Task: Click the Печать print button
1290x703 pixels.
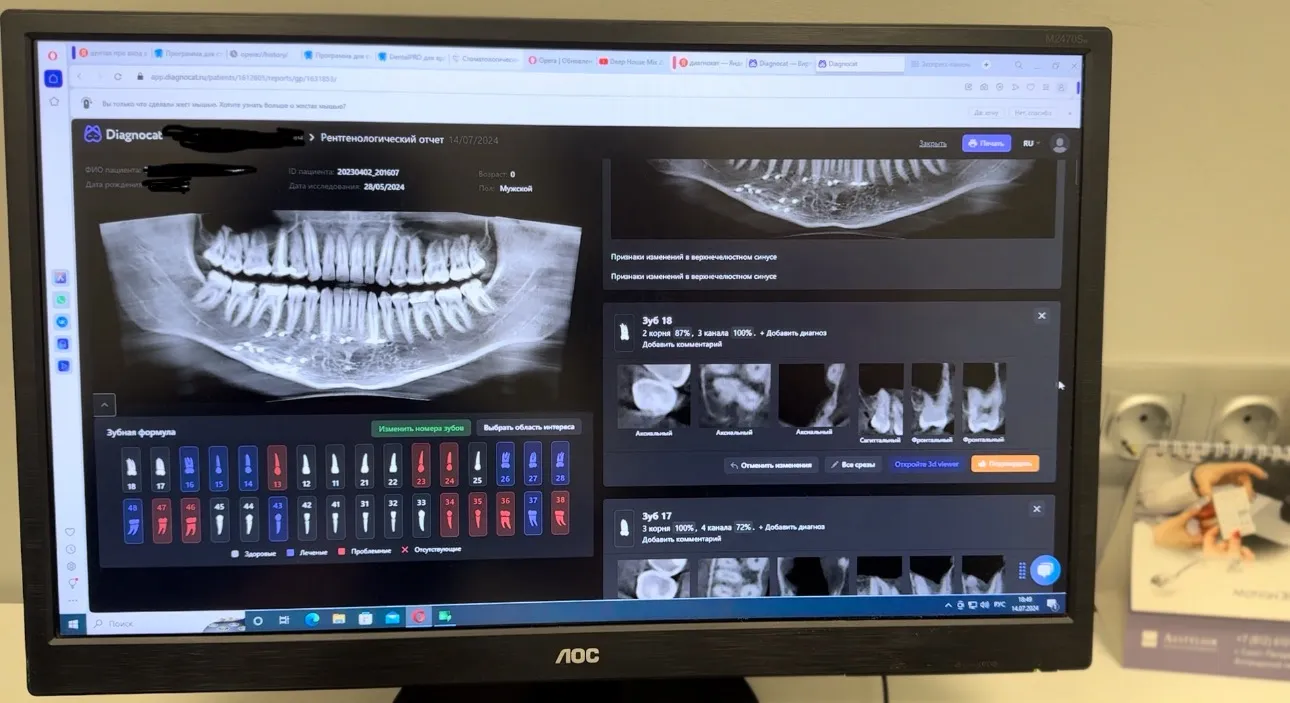Action: pyautogui.click(x=986, y=144)
